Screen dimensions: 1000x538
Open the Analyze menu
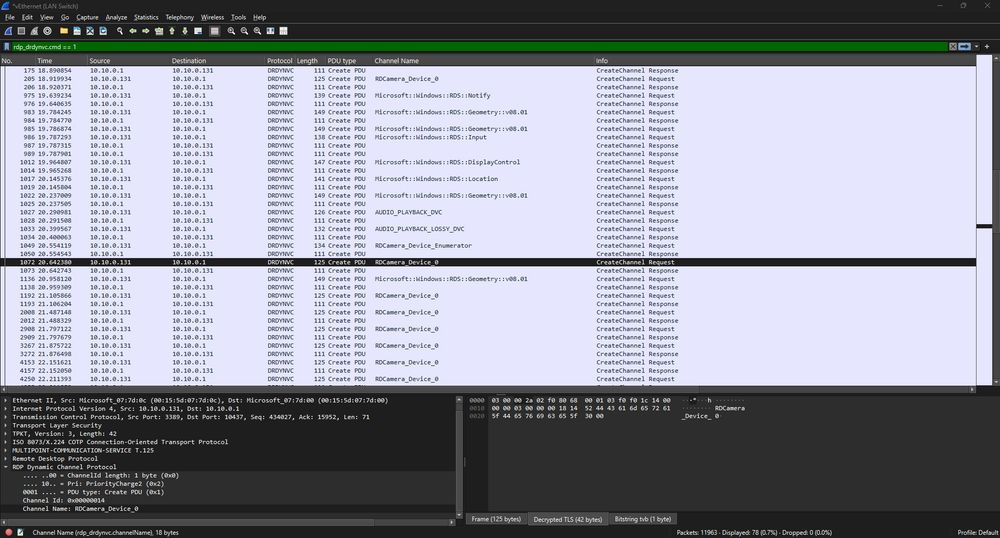click(x=116, y=17)
